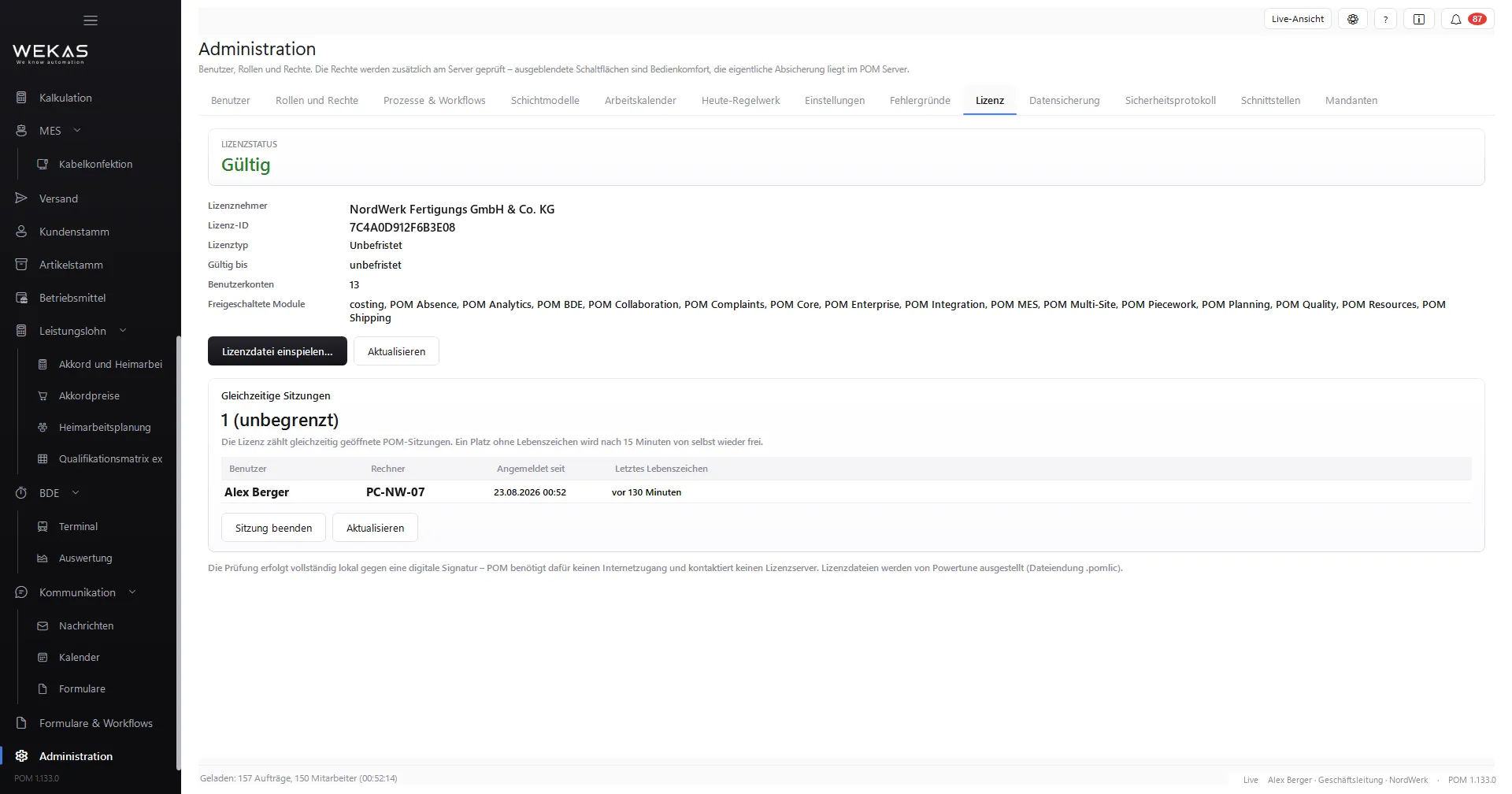
Task: Click the PC-NW-07 computer cell
Action: (395, 492)
